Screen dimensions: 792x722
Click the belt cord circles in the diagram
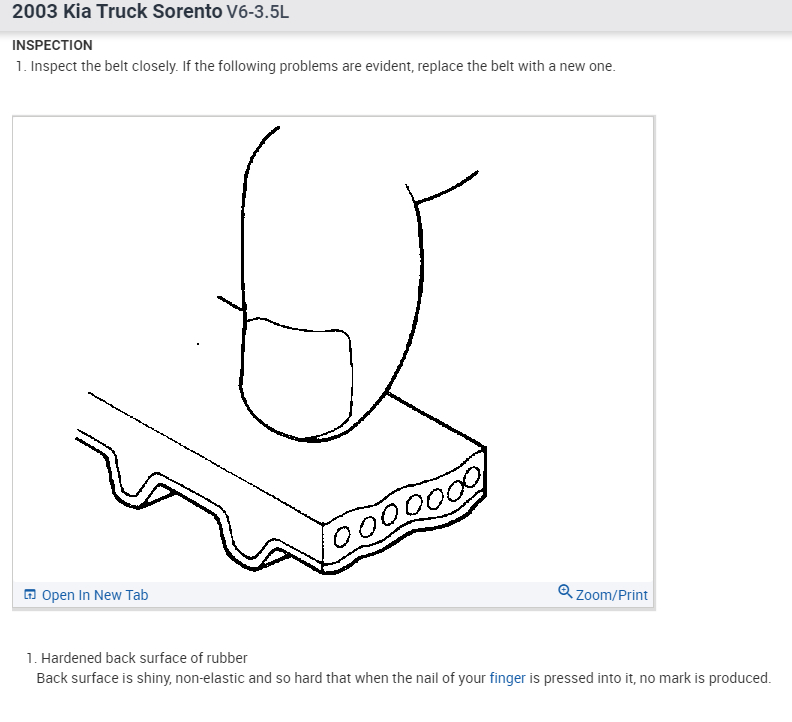(407, 506)
